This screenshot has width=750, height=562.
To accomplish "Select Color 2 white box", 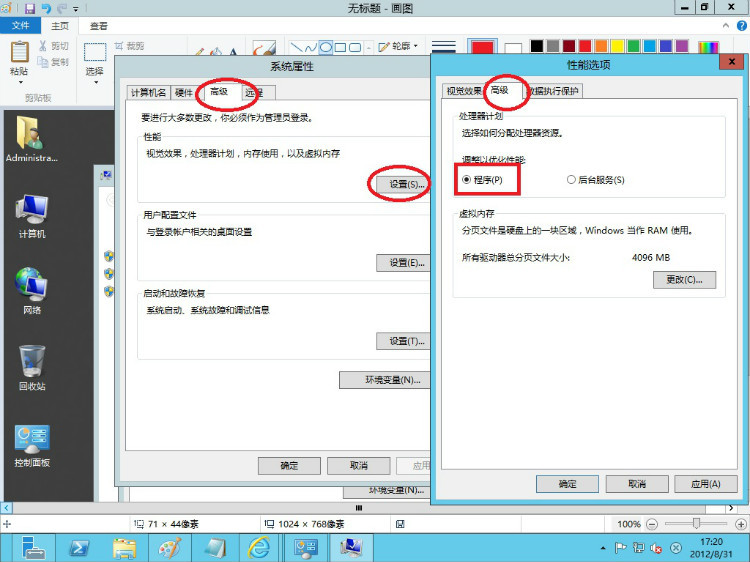I will pyautogui.click(x=513, y=48).
